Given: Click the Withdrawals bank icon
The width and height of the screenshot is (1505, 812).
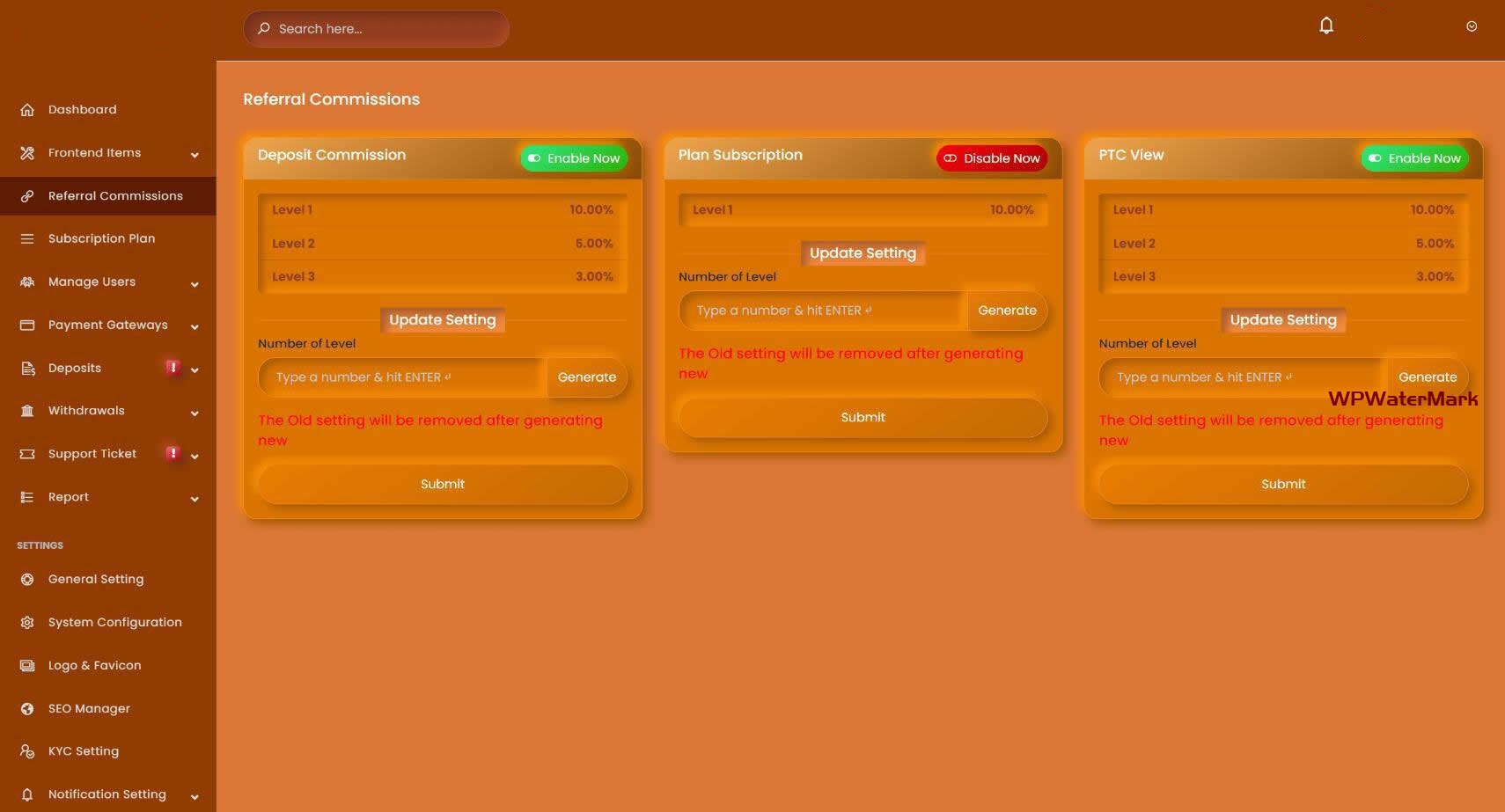Looking at the screenshot, I should (27, 411).
